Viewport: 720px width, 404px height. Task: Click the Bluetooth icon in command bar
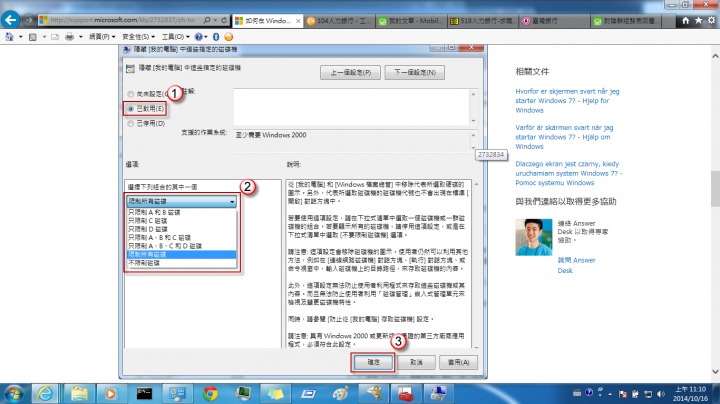pos(216,37)
